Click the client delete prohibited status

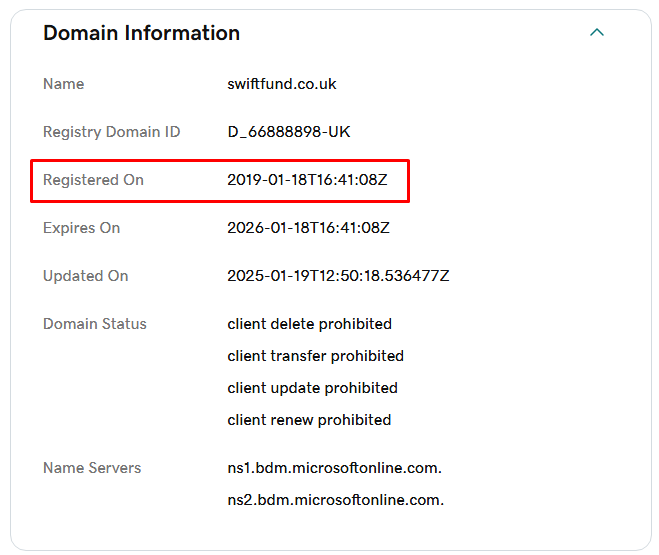coord(309,324)
